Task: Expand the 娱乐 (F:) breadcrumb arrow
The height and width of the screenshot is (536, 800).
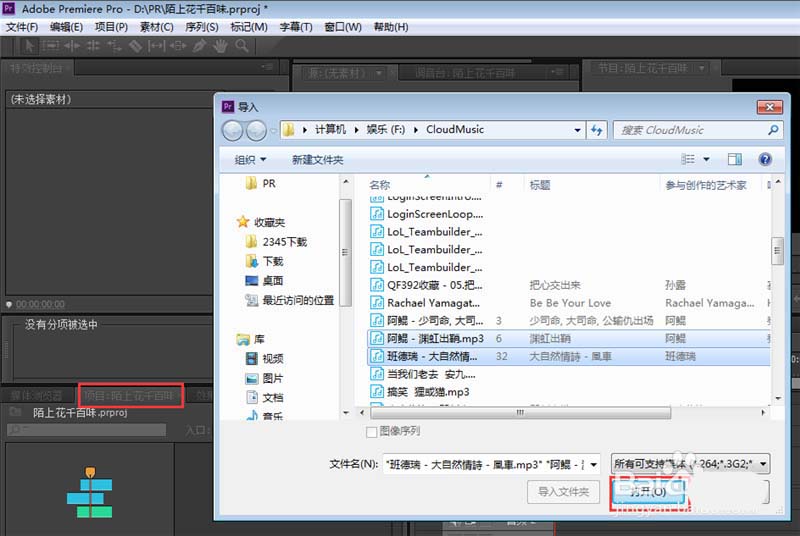Action: (x=416, y=130)
